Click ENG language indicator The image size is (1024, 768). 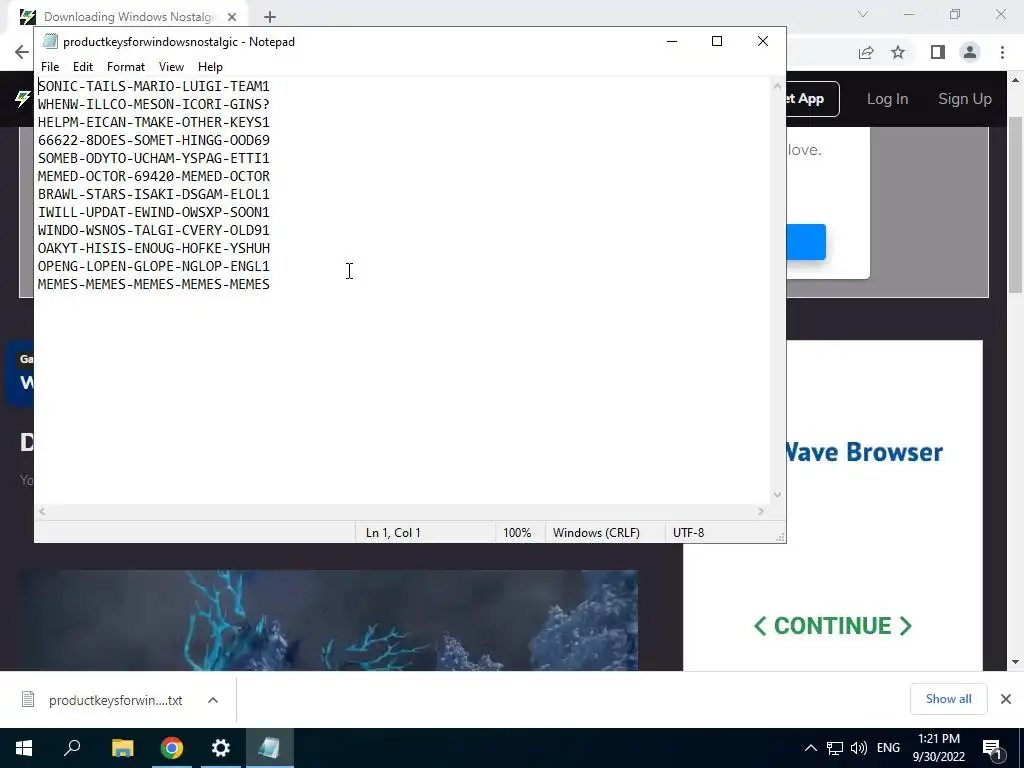[888, 748]
